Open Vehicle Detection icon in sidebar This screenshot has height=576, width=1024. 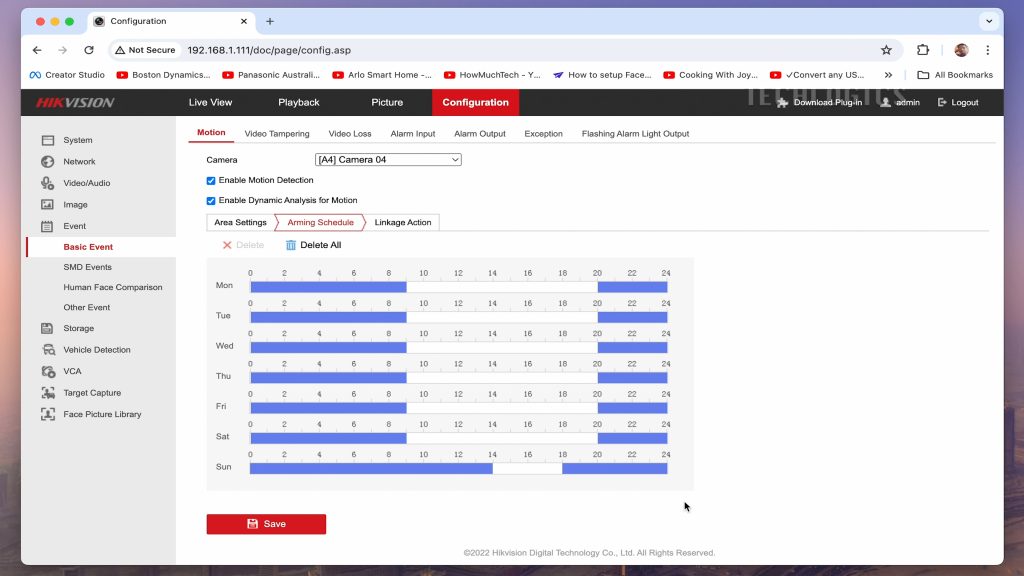(47, 350)
